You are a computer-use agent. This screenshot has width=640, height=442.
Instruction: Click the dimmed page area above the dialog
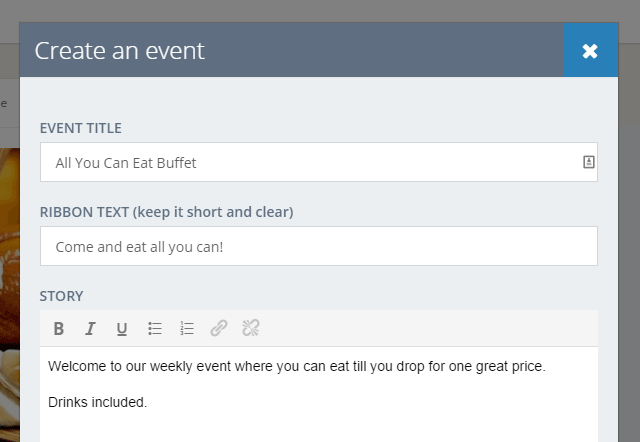[320, 10]
